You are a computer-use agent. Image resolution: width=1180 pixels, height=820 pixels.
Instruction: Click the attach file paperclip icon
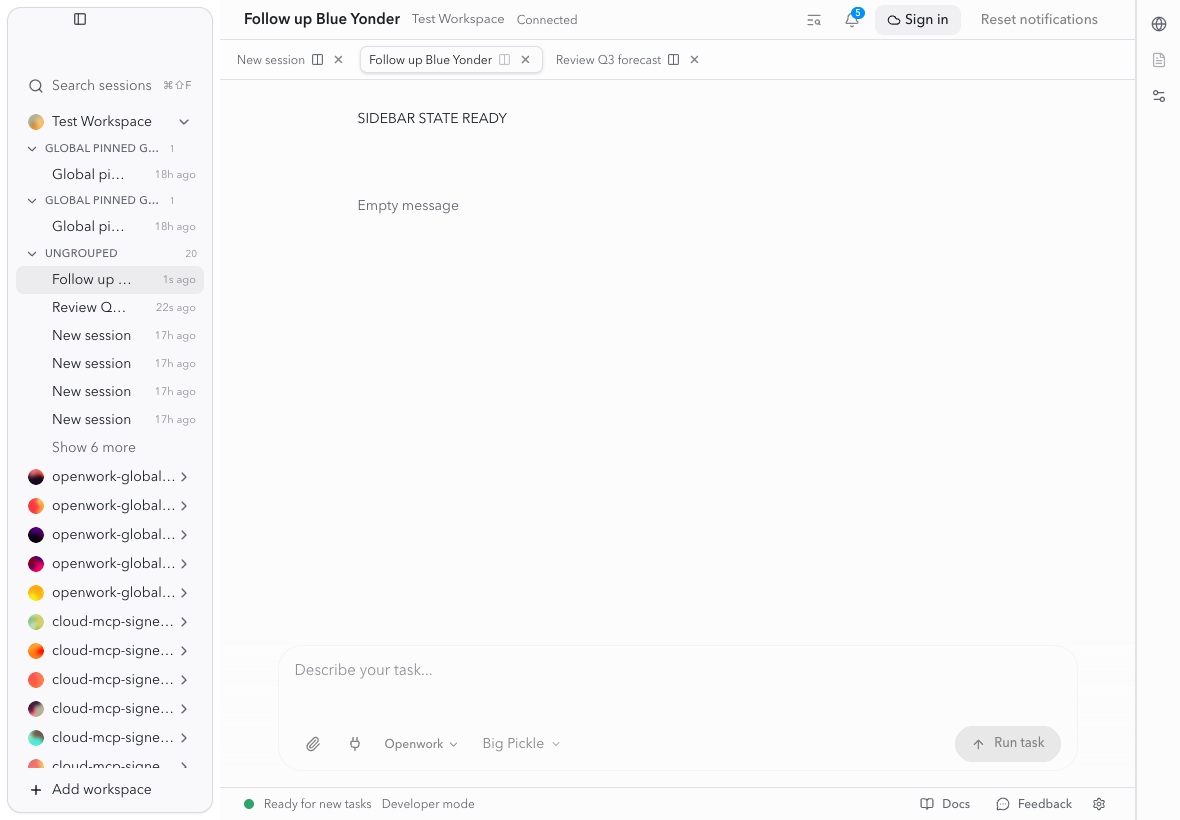point(313,744)
